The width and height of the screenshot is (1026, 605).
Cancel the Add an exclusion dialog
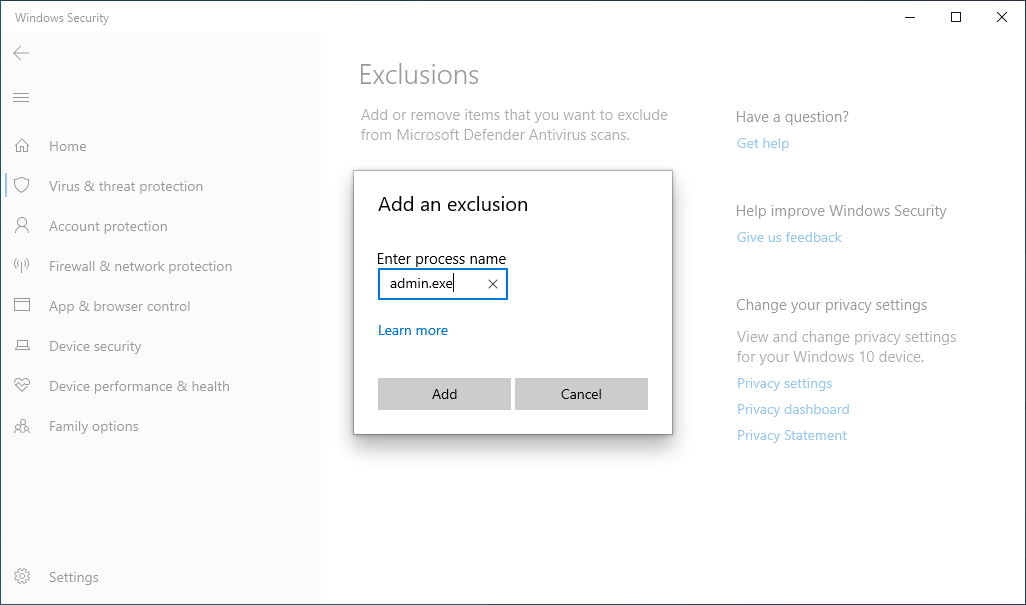[x=581, y=394]
